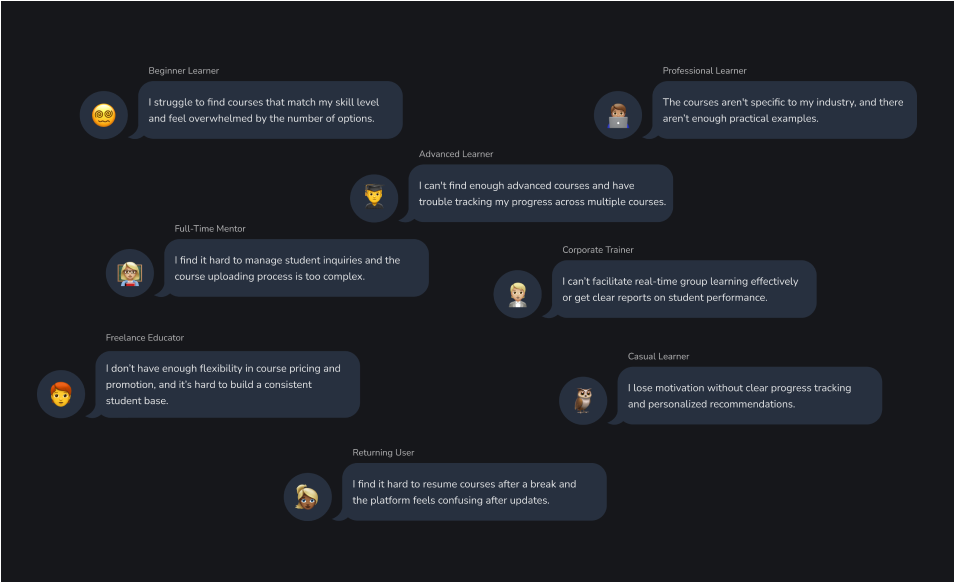The width and height of the screenshot is (954, 582).
Task: Click the Professional Learner speech bubble
Action: click(x=785, y=110)
